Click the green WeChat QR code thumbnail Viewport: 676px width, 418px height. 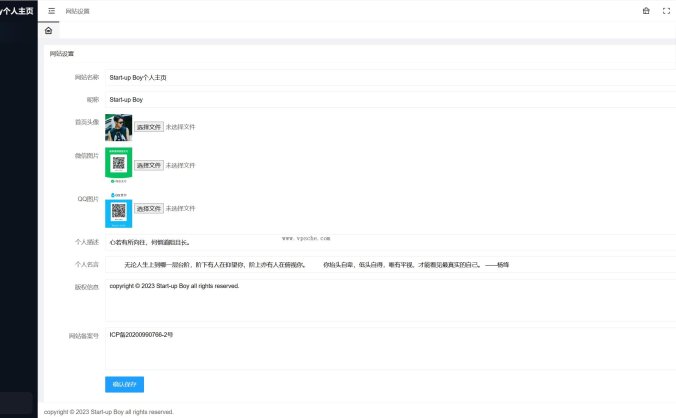pyautogui.click(x=119, y=165)
